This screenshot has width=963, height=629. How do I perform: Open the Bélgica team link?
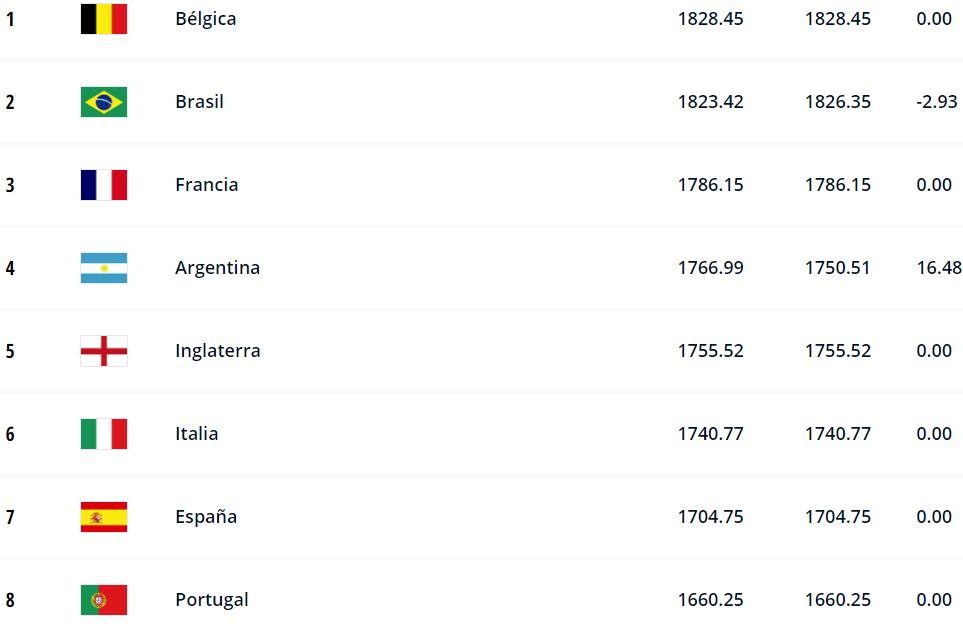(x=206, y=19)
